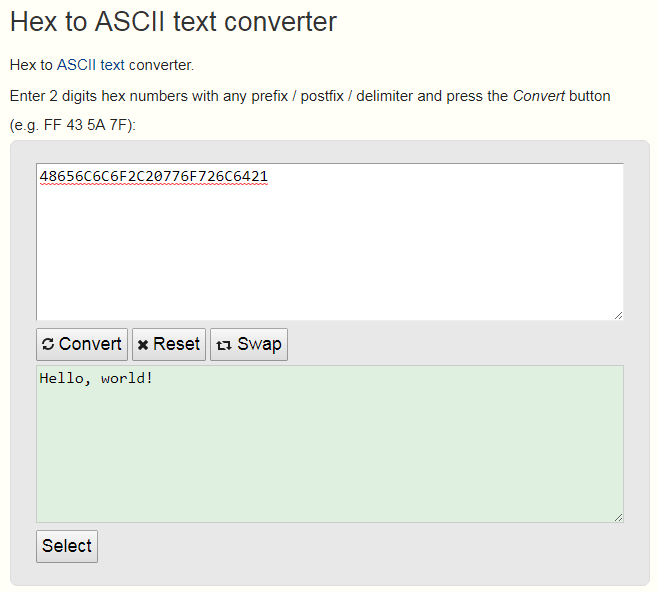Focus the empty area of green output box

(x=330, y=460)
